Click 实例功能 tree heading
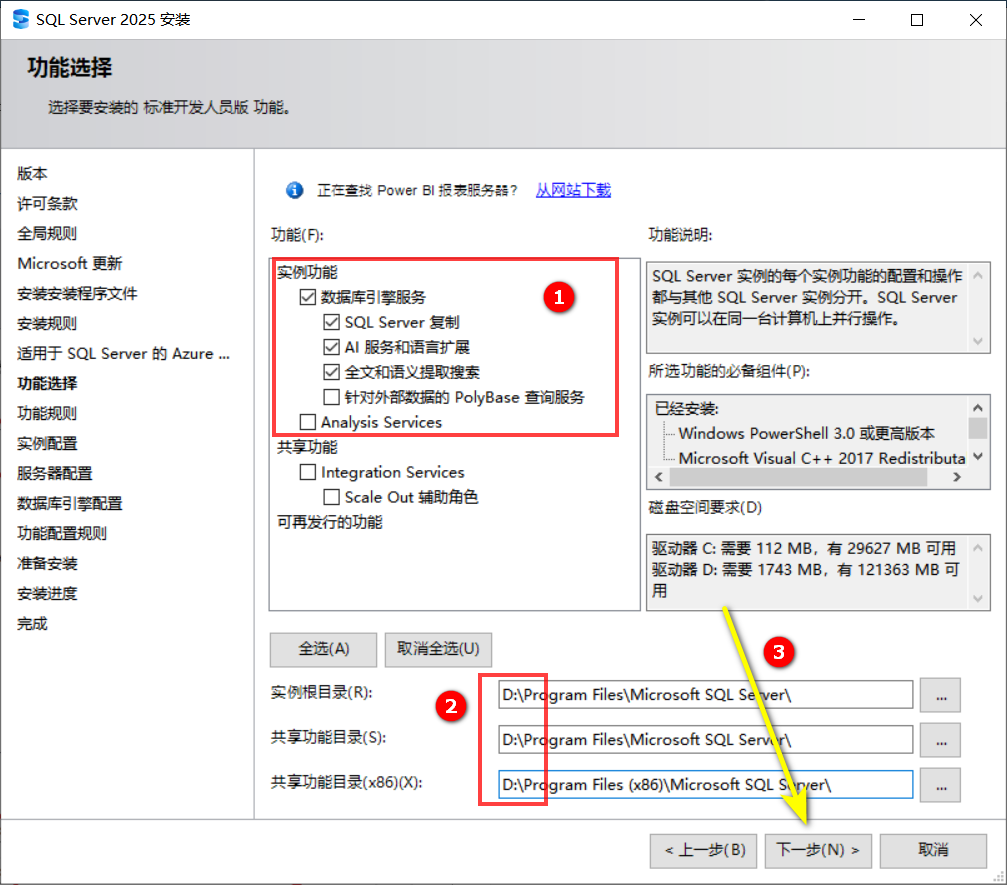The image size is (1007, 885). 307,272
